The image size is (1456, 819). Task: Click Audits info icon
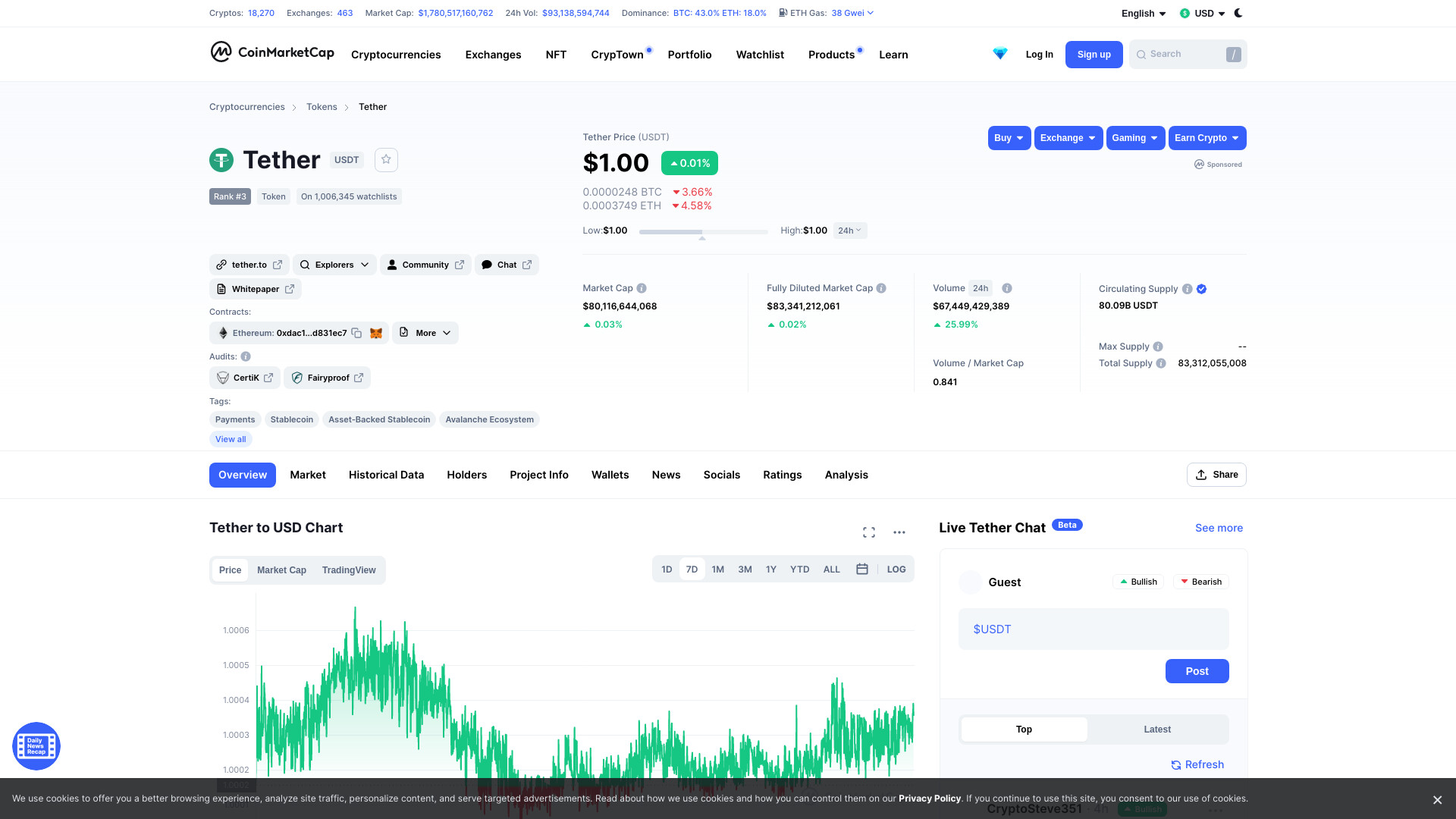246,356
